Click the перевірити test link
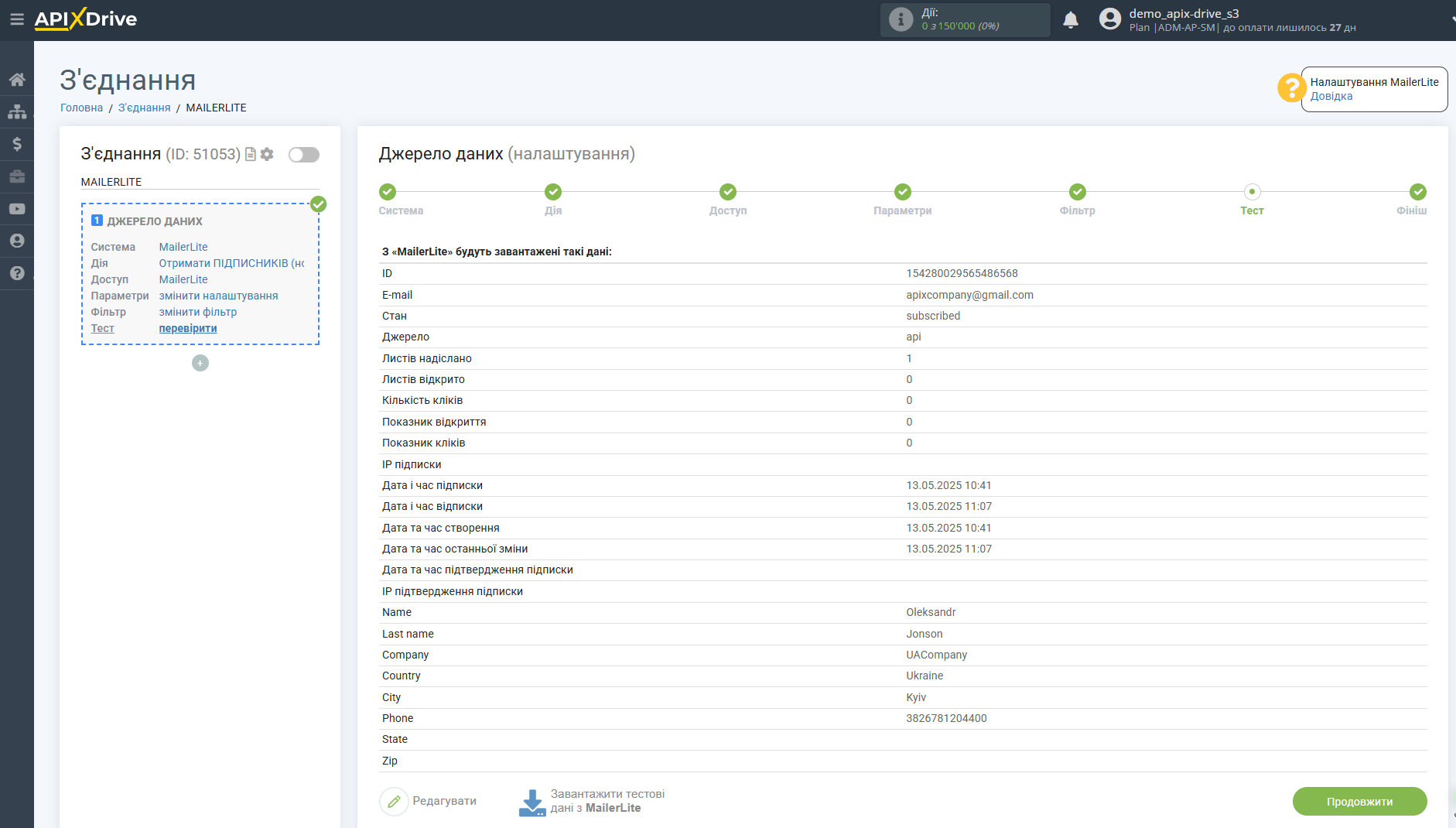The width and height of the screenshot is (1456, 828). (188, 328)
